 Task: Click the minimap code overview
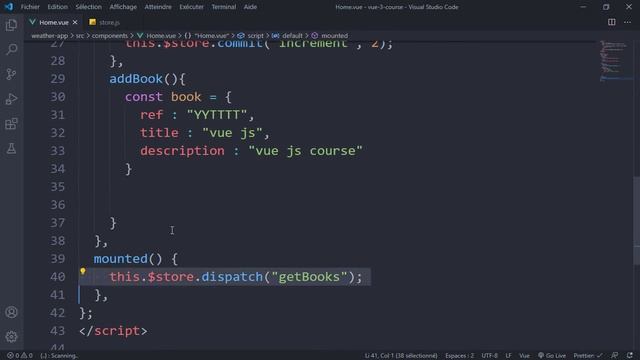(x=615, y=61)
